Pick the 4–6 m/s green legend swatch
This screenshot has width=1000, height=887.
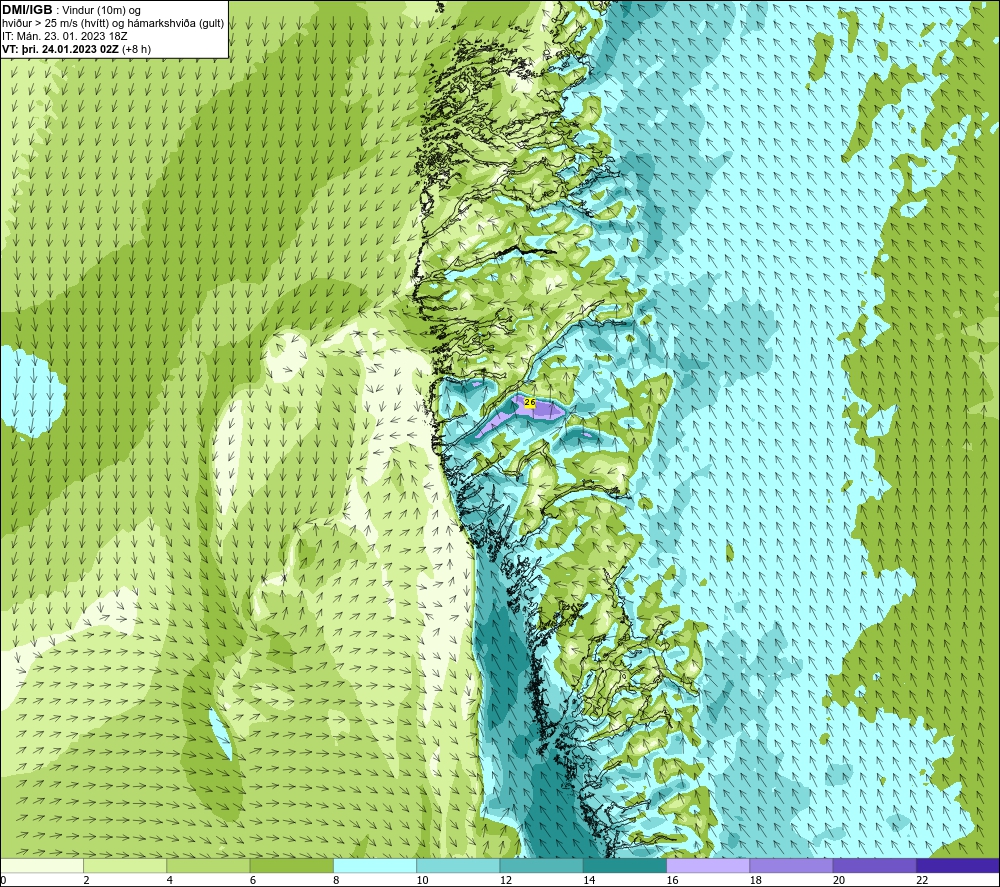pos(208,865)
